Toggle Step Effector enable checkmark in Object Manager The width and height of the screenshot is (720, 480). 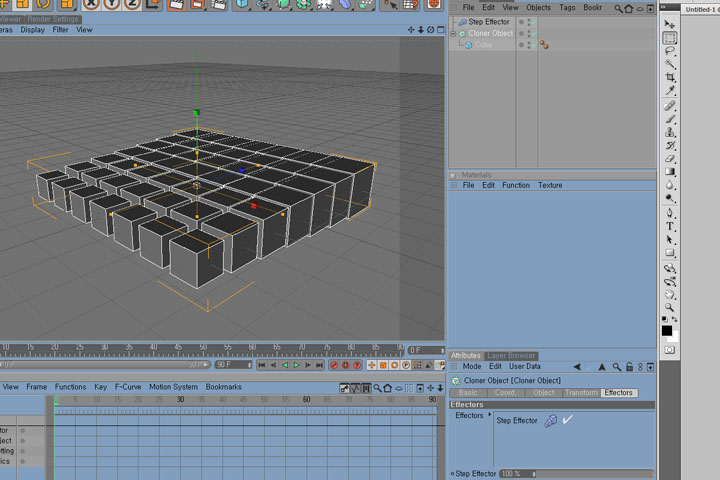pyautogui.click(x=534, y=22)
